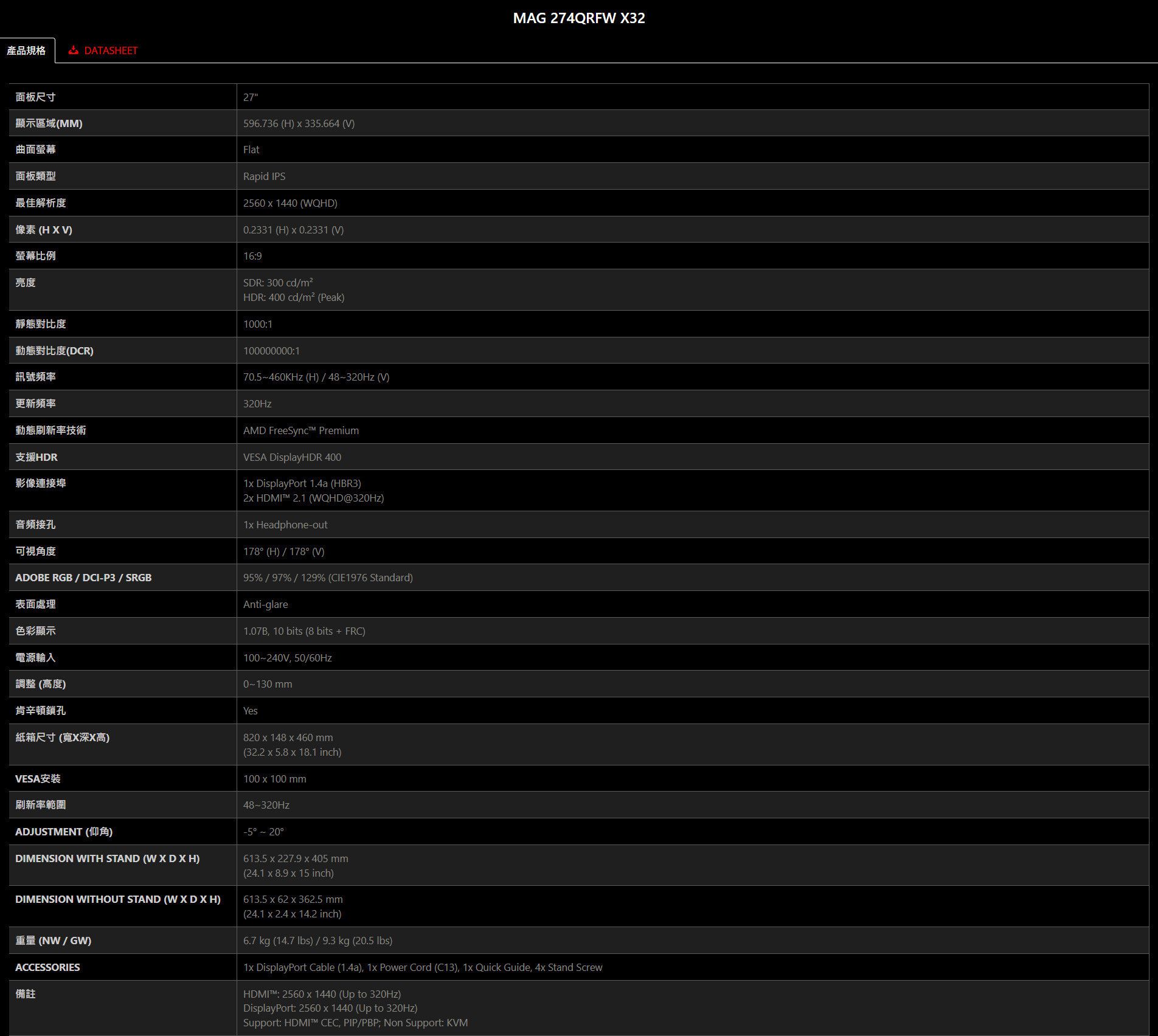Click the VESA DisplayHDR 400 value
This screenshot has width=1158, height=1036.
coord(292,457)
